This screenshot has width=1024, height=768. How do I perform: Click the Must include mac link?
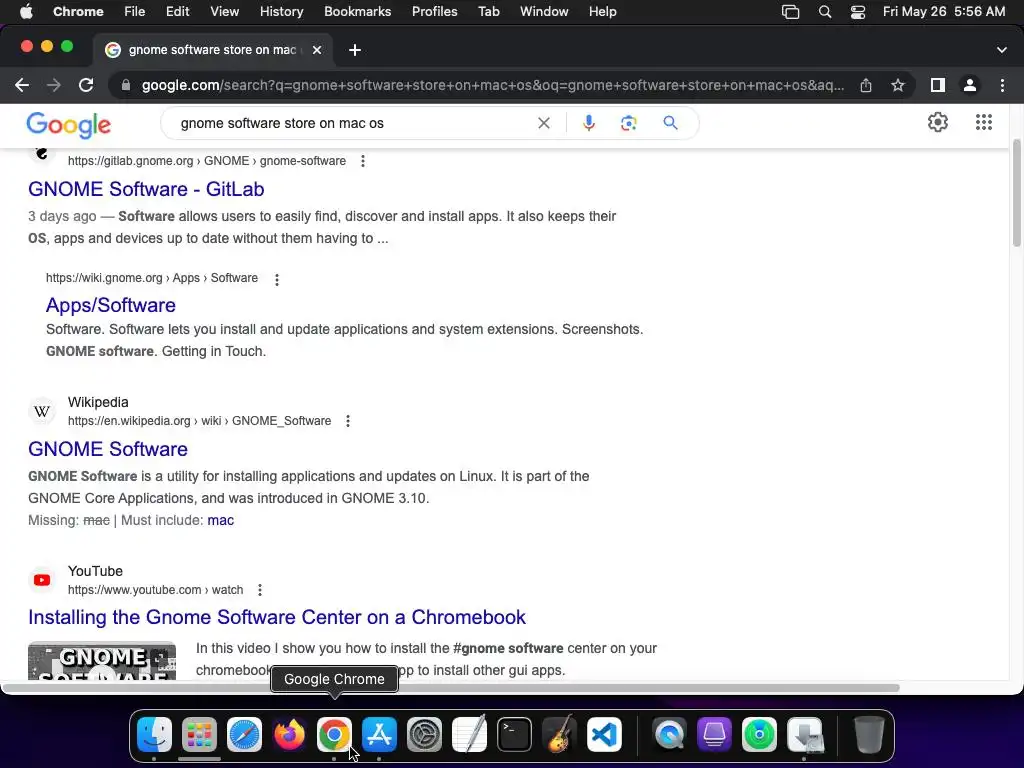[x=221, y=520]
